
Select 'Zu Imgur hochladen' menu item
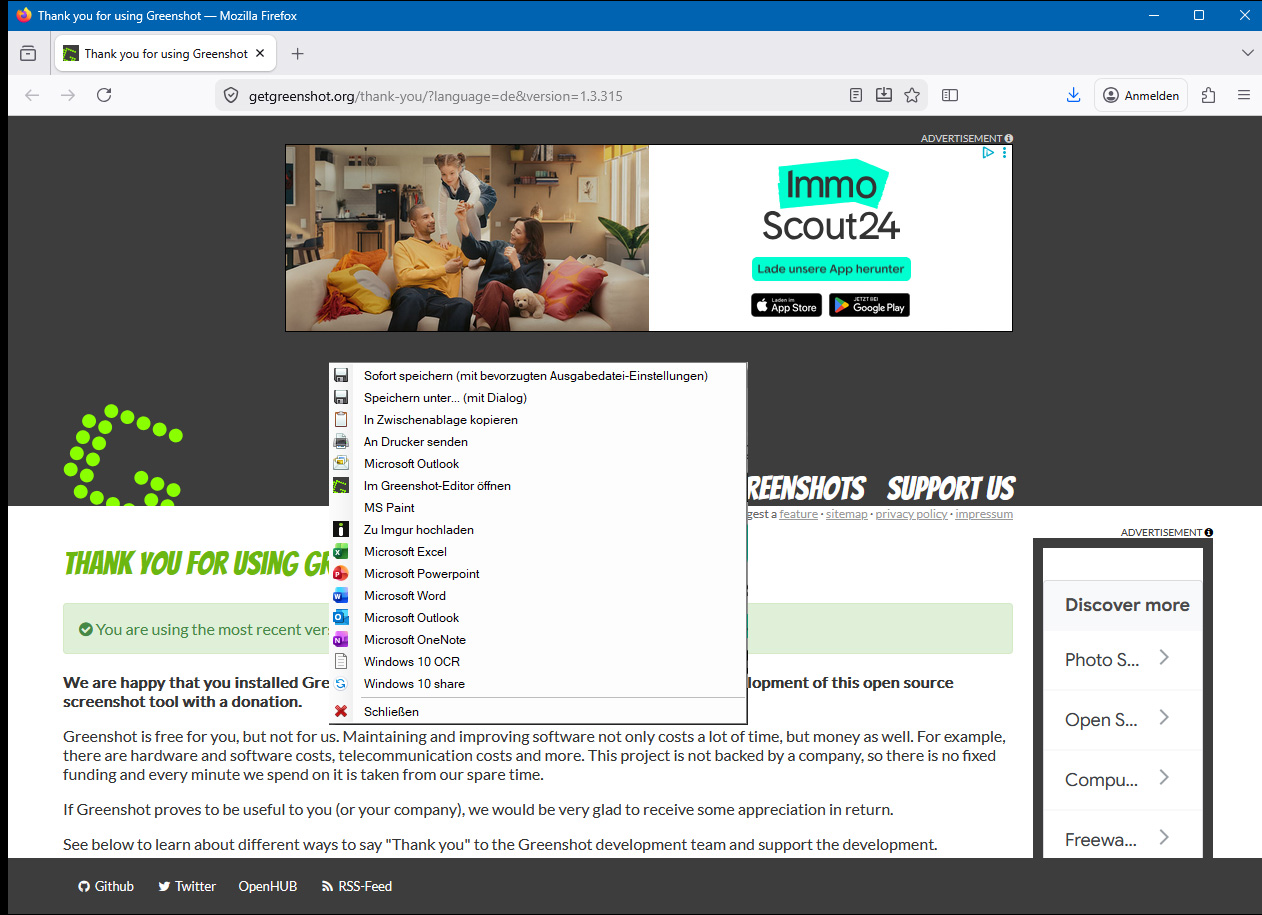coord(418,530)
